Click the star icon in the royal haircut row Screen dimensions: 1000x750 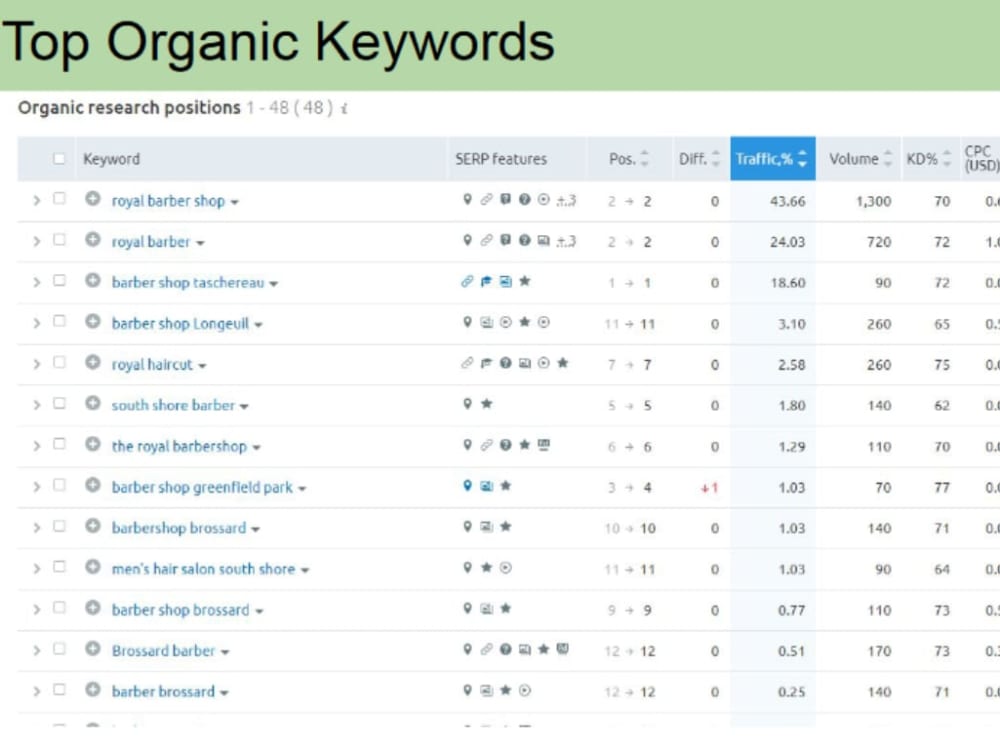562,363
